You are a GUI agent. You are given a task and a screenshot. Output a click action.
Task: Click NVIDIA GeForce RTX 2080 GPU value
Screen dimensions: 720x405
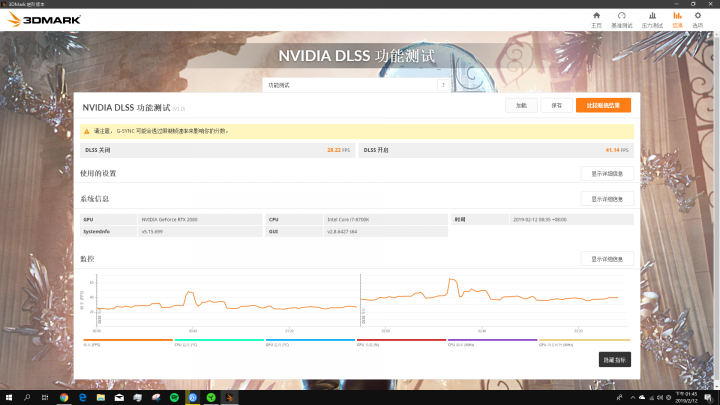click(169, 219)
